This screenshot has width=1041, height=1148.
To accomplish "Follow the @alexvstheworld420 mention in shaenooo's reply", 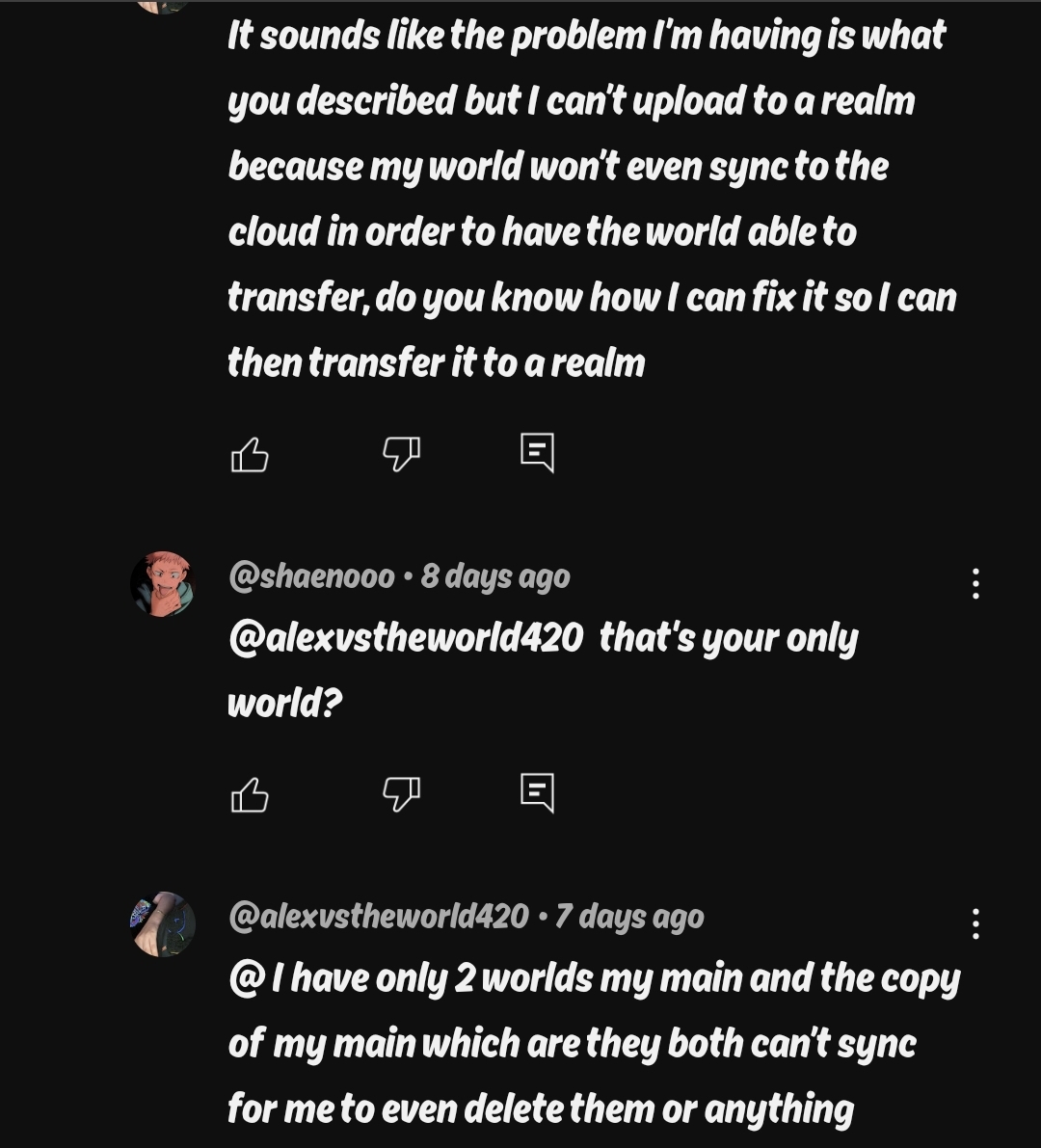I will tap(406, 638).
